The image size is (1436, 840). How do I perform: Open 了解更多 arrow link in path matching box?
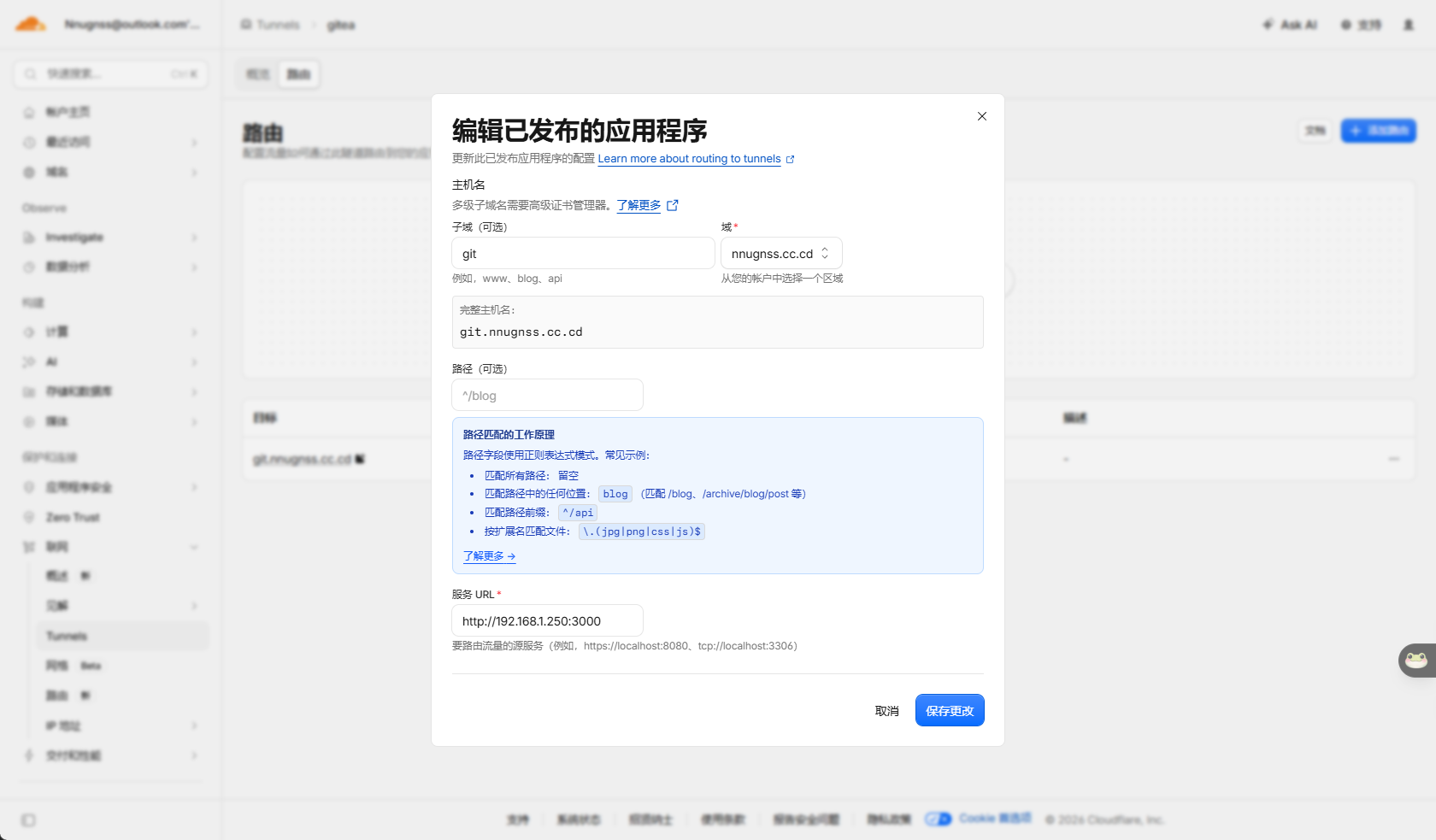pos(489,556)
